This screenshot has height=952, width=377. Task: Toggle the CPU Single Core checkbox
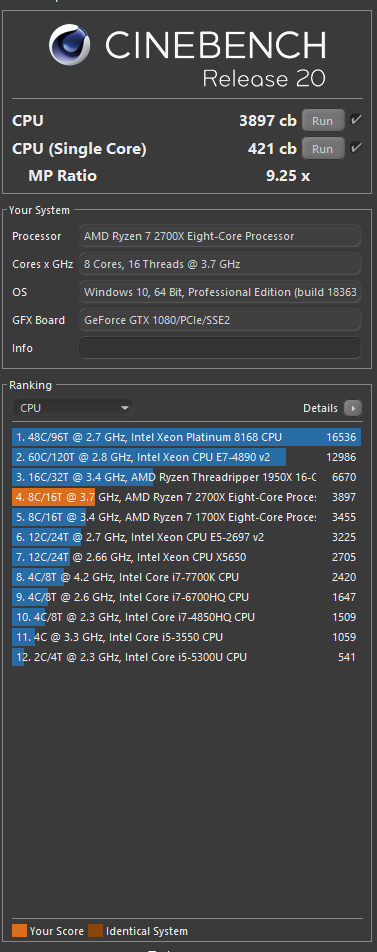pyautogui.click(x=356, y=148)
